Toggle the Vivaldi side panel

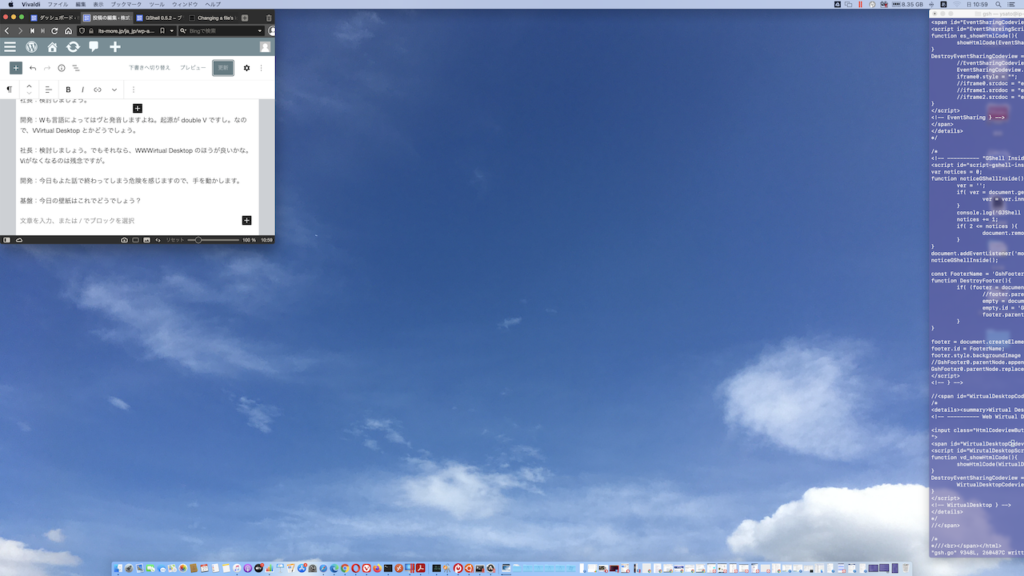pyautogui.click(x=7, y=240)
